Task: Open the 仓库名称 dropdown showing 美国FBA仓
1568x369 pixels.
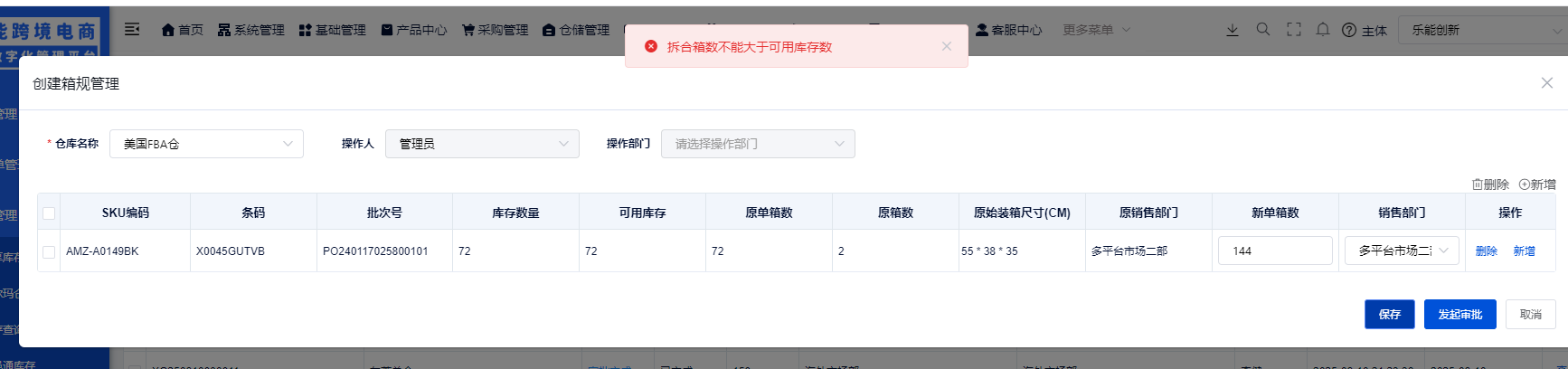Action: click(x=206, y=144)
